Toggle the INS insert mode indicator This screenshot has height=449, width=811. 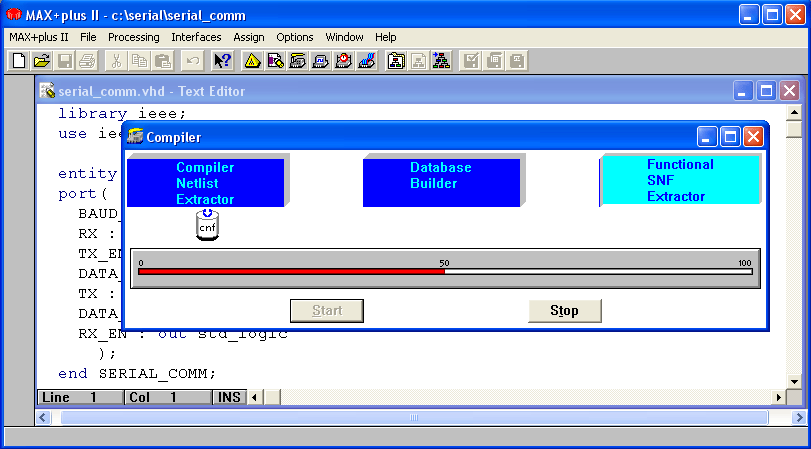point(229,397)
